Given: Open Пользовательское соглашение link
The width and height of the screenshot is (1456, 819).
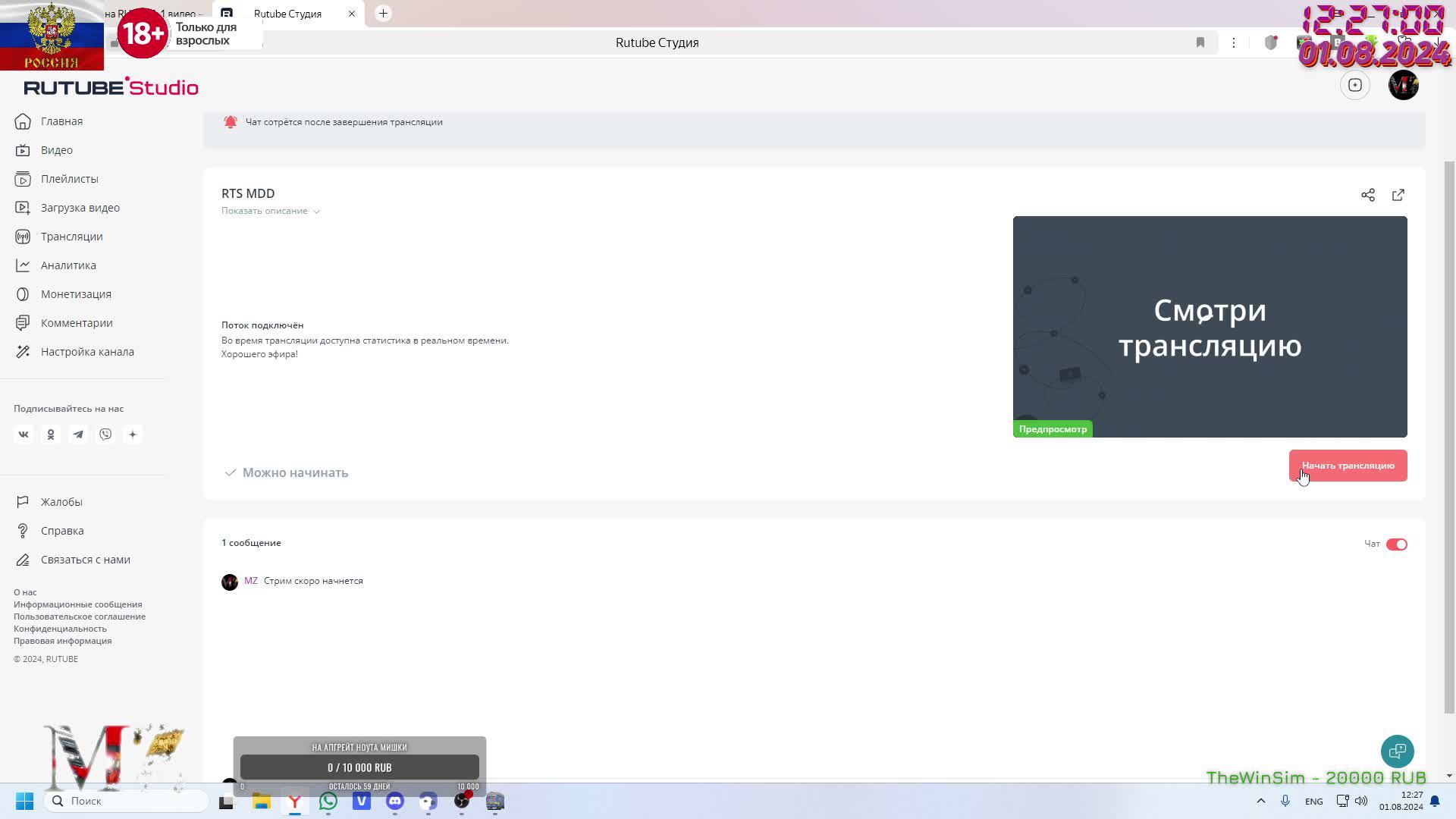Looking at the screenshot, I should [x=80, y=617].
